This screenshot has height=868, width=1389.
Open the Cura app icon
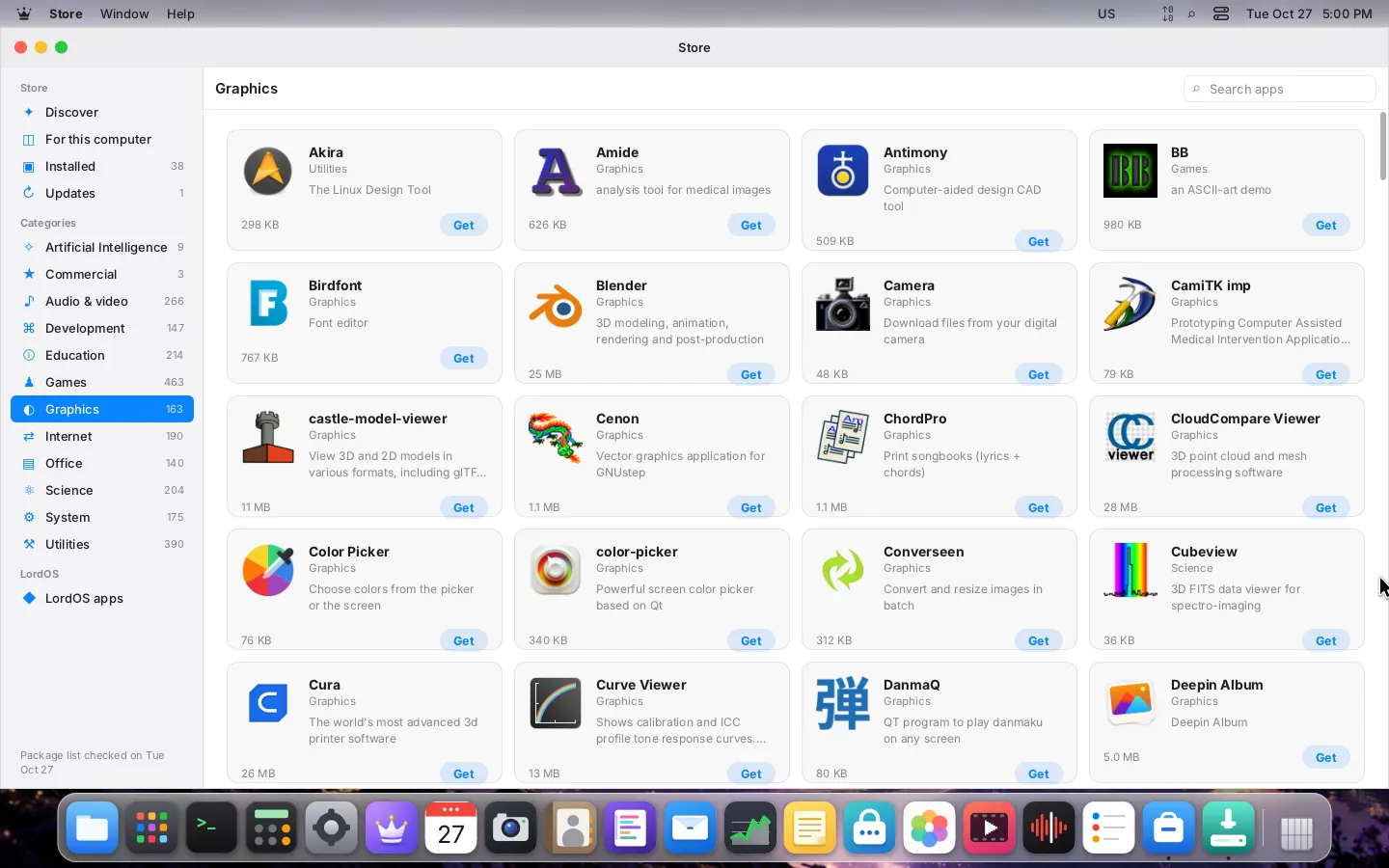click(x=268, y=704)
